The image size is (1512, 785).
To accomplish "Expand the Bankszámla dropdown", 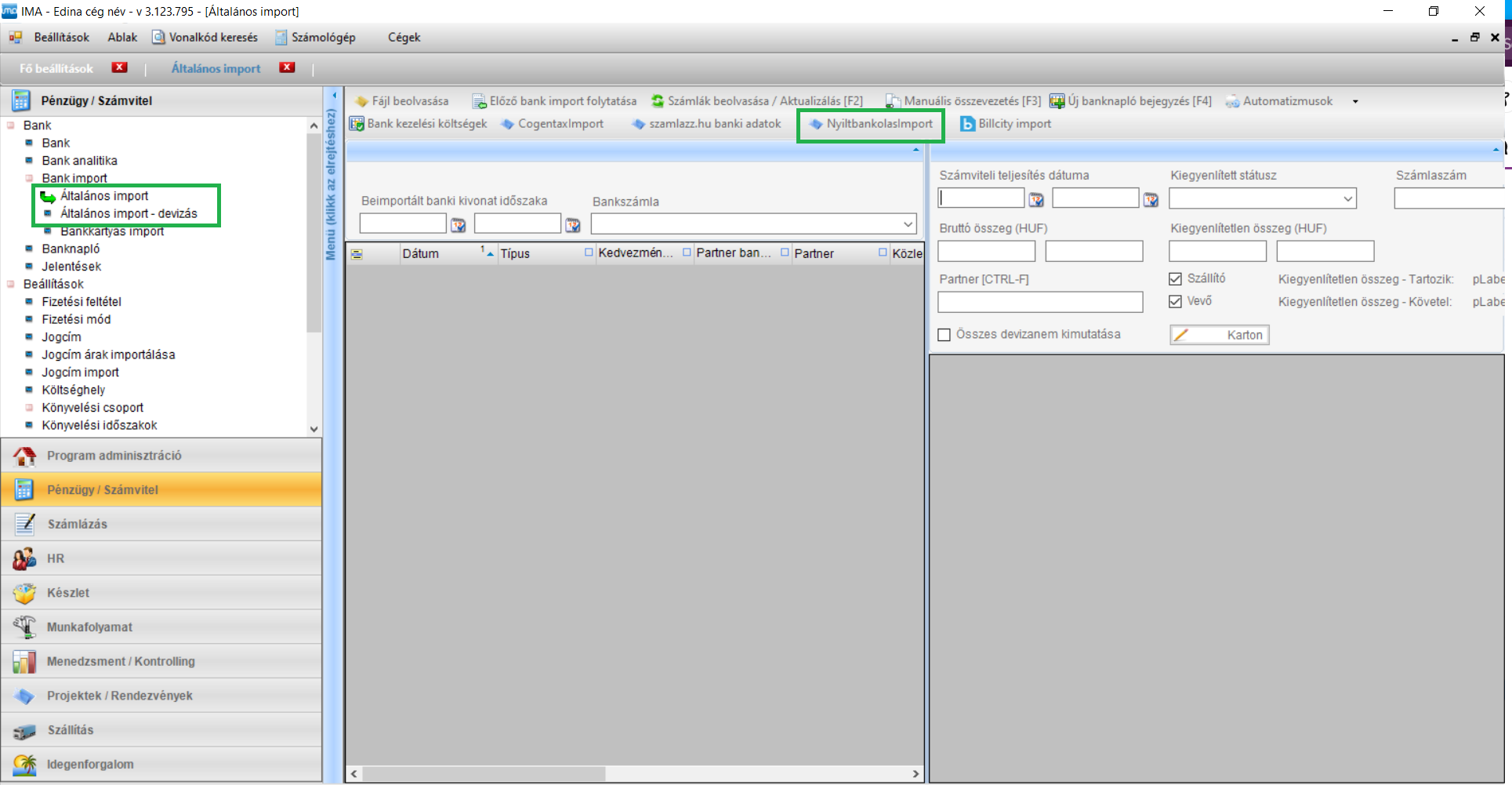I will point(908,224).
